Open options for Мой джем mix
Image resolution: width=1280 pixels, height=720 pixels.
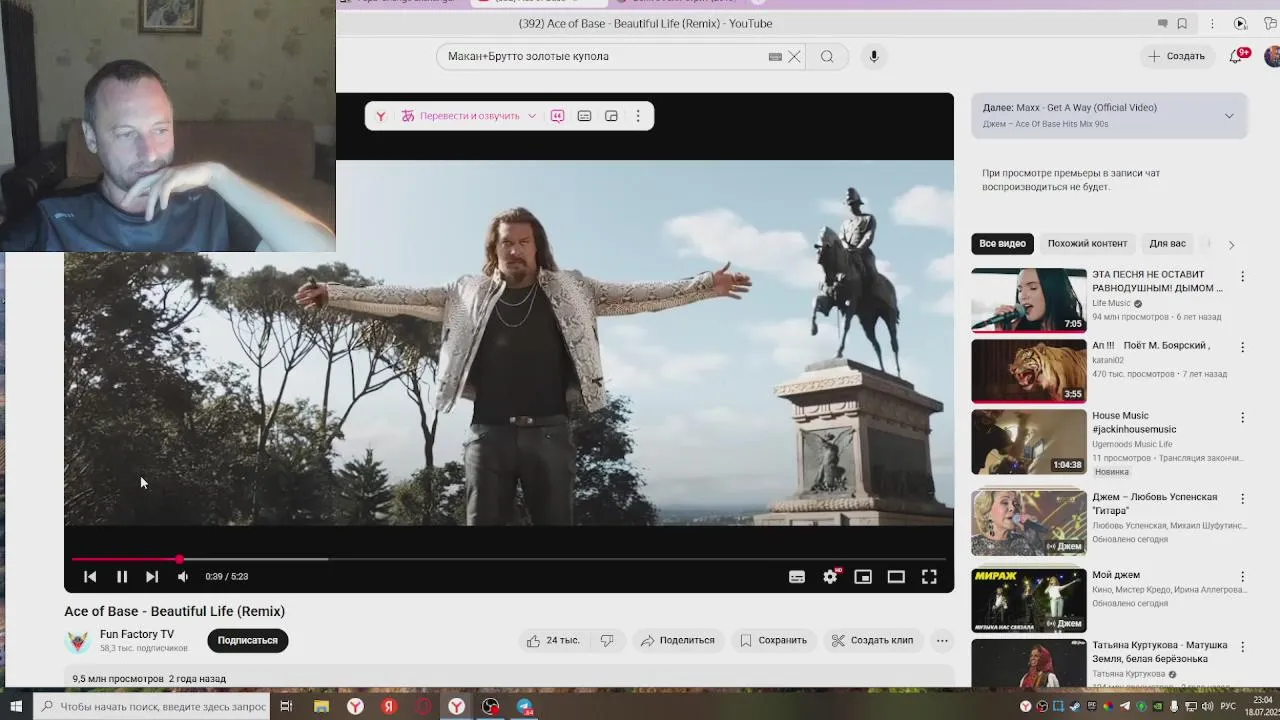tap(1242, 577)
